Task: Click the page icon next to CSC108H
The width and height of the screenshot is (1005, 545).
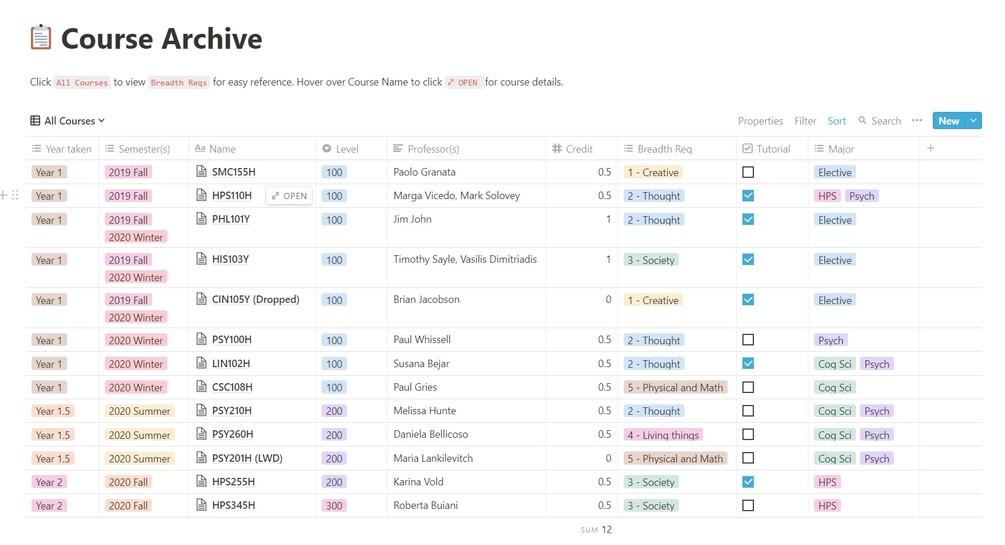Action: click(x=201, y=387)
